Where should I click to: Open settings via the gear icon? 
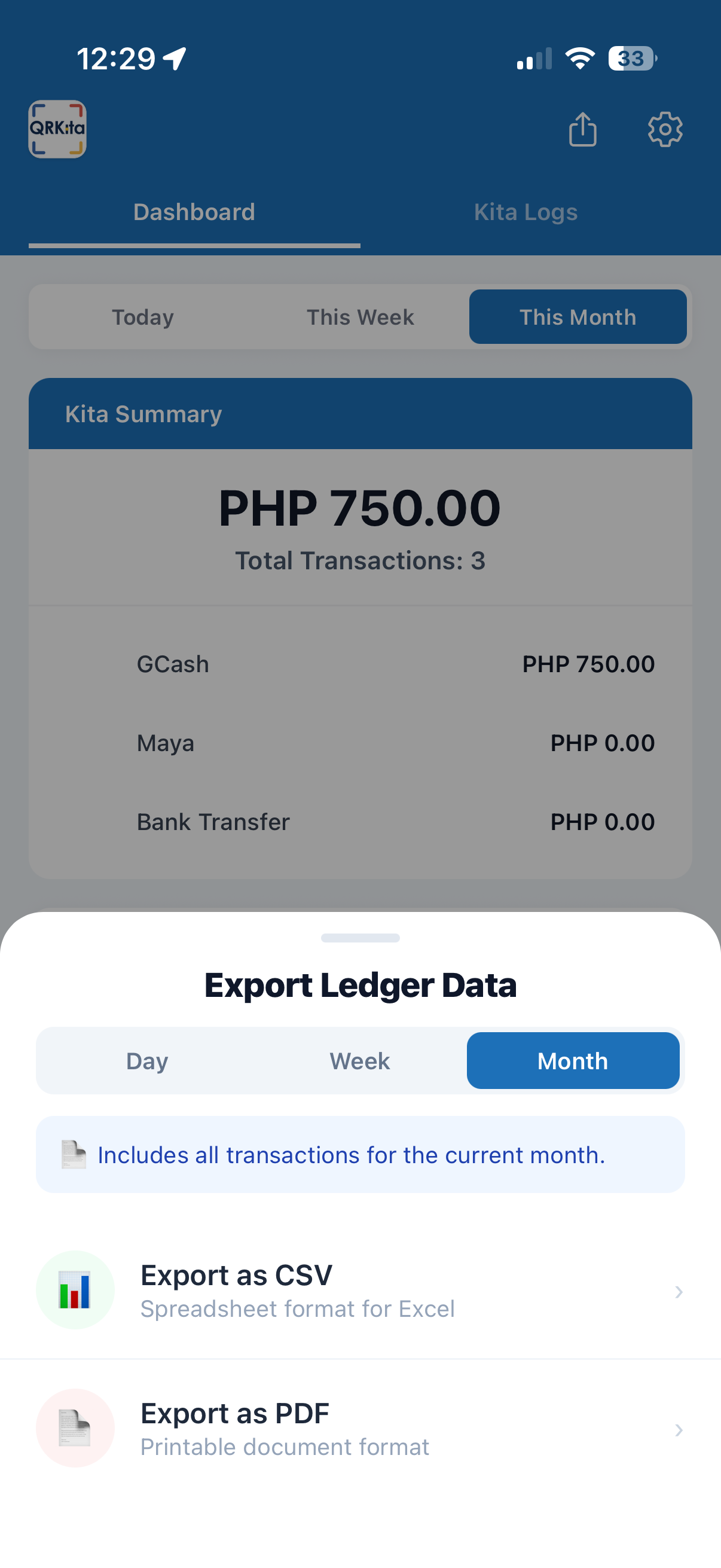pyautogui.click(x=665, y=129)
